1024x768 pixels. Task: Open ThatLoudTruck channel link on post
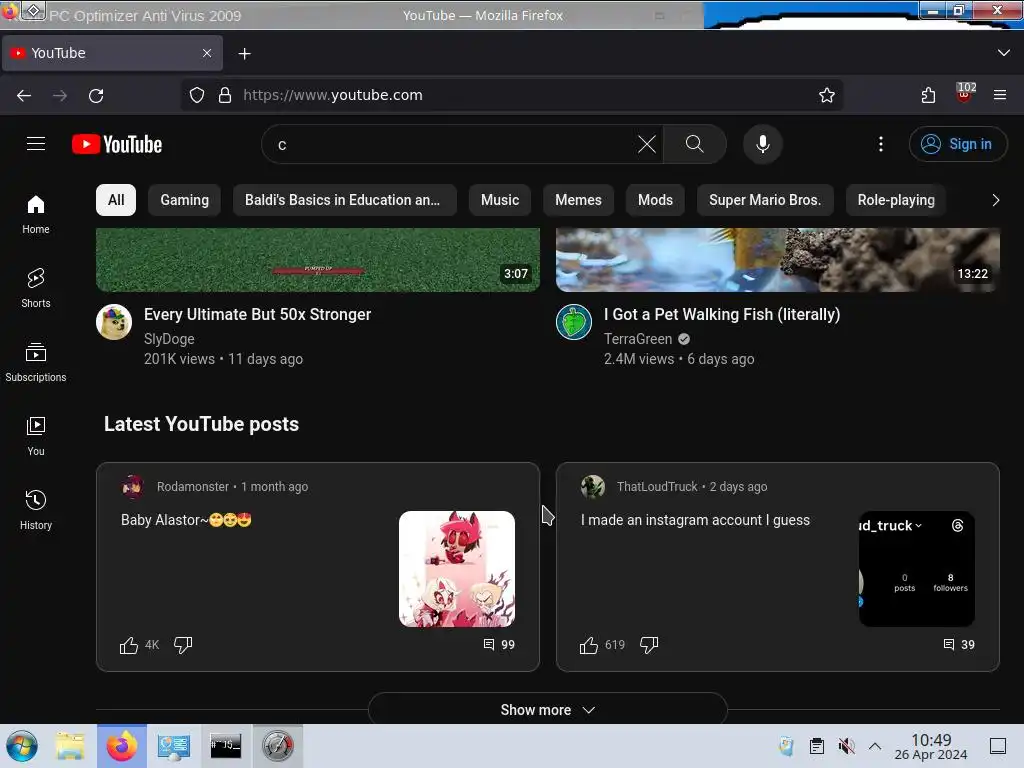[657, 487]
